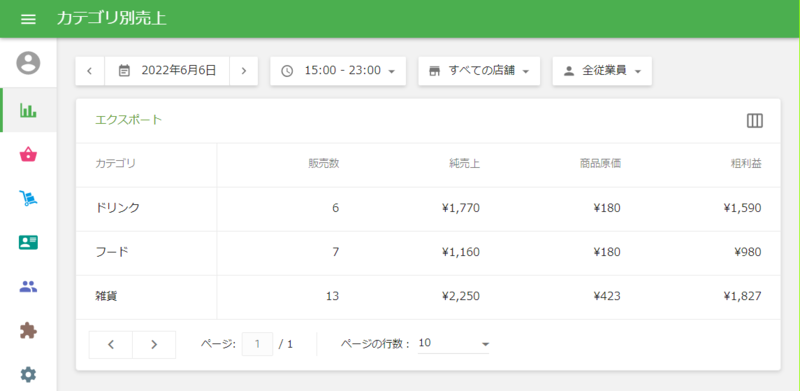
Task: Click the clock icon in the time filter
Action: 287,71
